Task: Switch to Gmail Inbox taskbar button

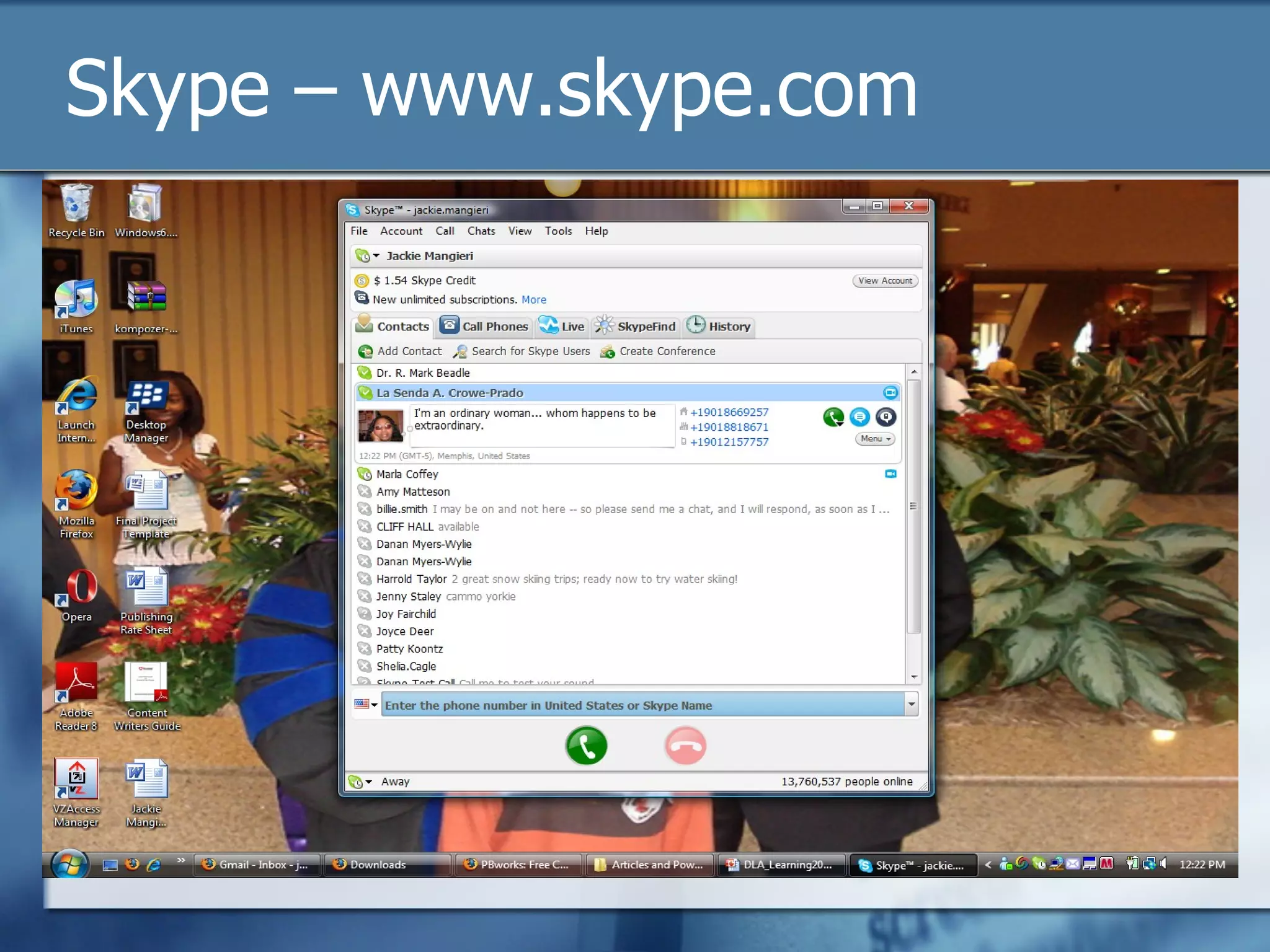Action: [256, 865]
